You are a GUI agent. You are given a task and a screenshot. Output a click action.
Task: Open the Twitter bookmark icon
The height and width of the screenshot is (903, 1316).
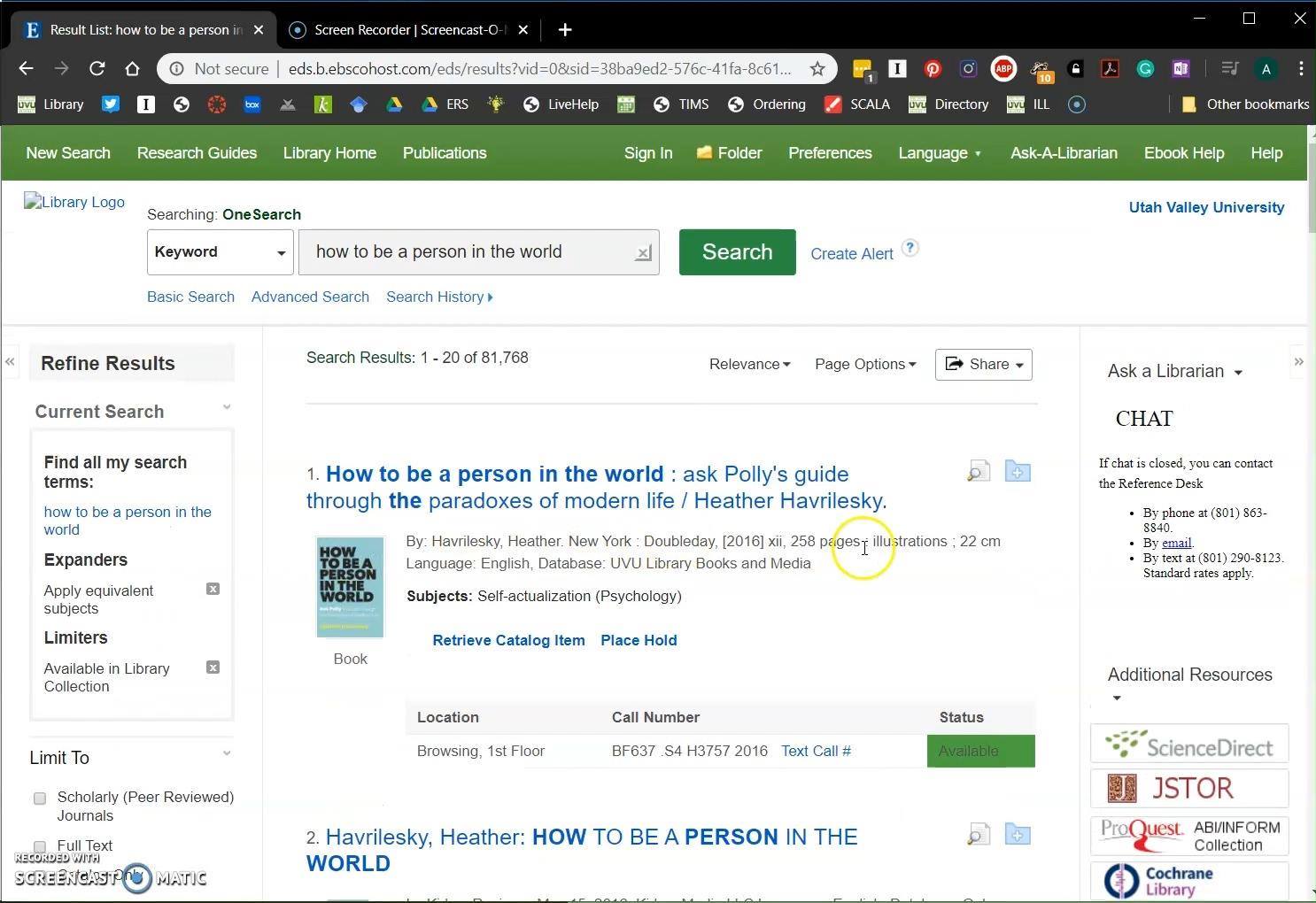[111, 104]
